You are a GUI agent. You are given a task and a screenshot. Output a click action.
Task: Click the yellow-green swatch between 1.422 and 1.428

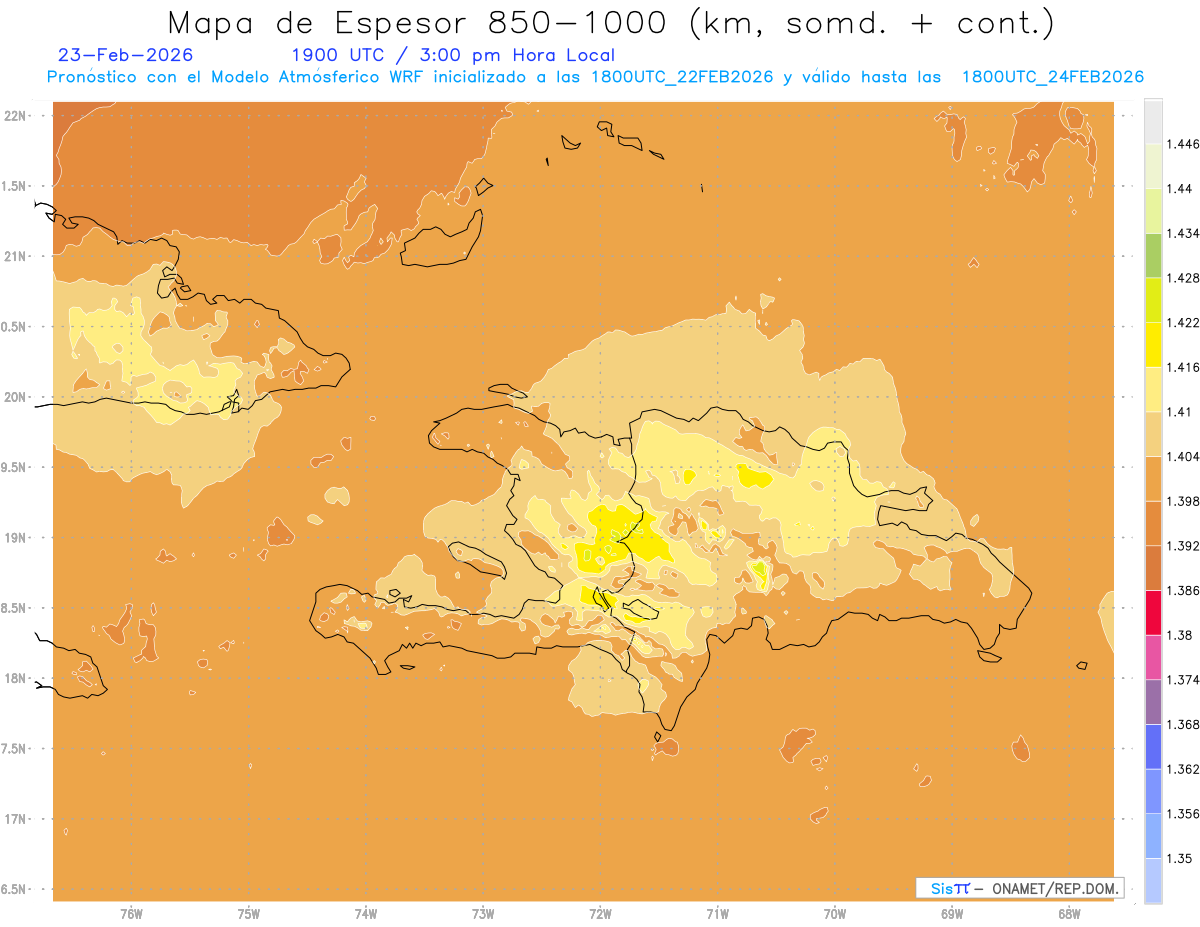point(1153,300)
